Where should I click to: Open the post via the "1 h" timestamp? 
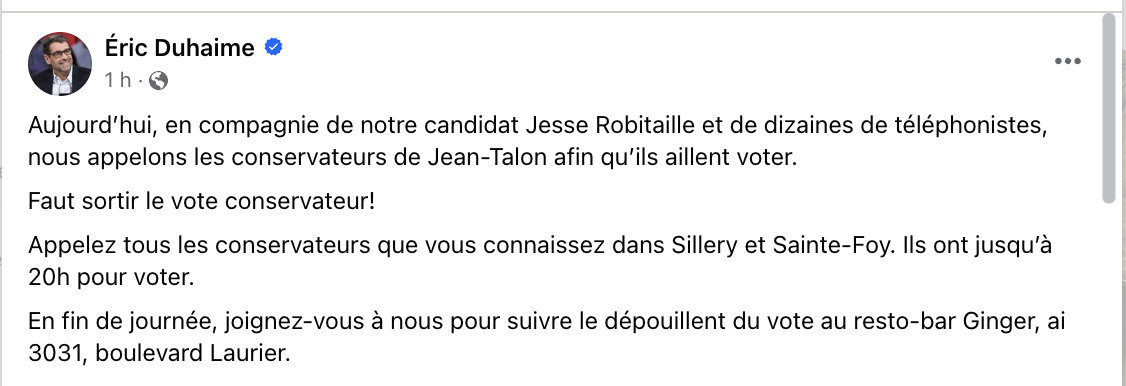pyautogui.click(x=118, y=80)
